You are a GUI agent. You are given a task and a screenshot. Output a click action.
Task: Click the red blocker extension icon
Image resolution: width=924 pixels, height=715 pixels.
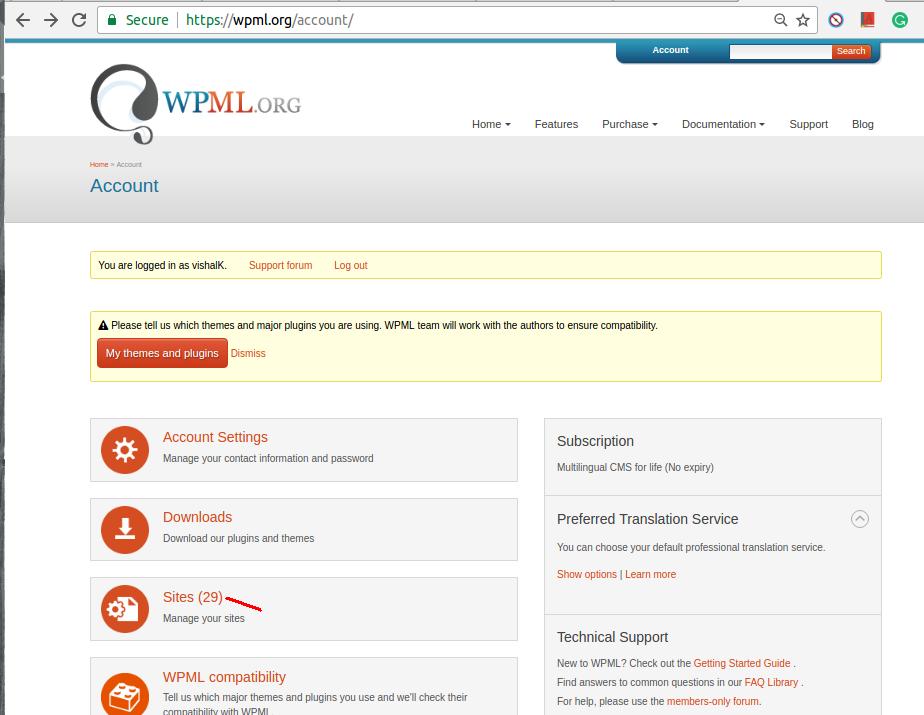pyautogui.click(x=836, y=20)
